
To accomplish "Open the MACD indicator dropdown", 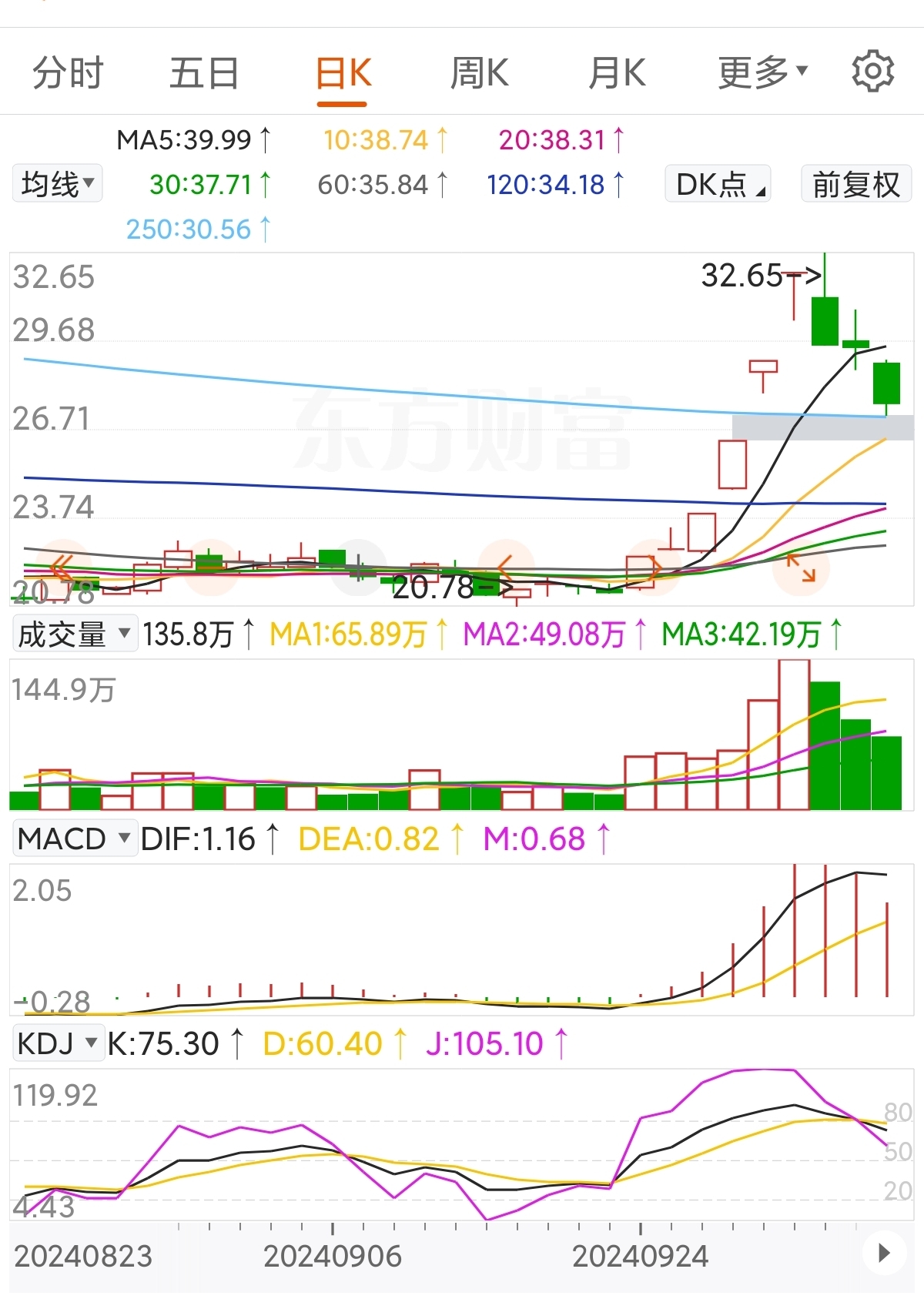I will tap(75, 838).
